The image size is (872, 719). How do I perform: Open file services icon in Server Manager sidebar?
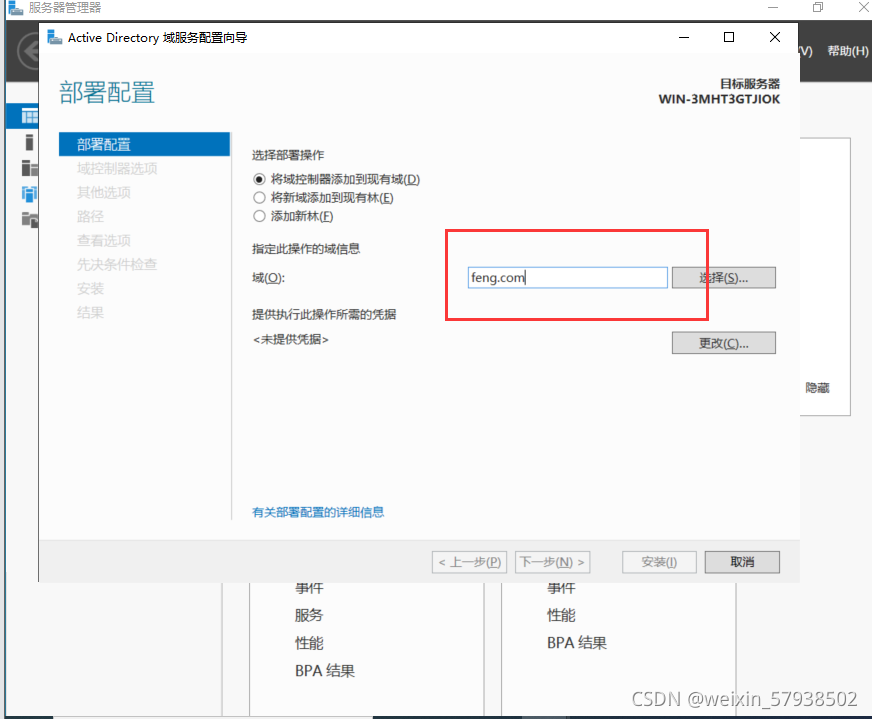29,219
